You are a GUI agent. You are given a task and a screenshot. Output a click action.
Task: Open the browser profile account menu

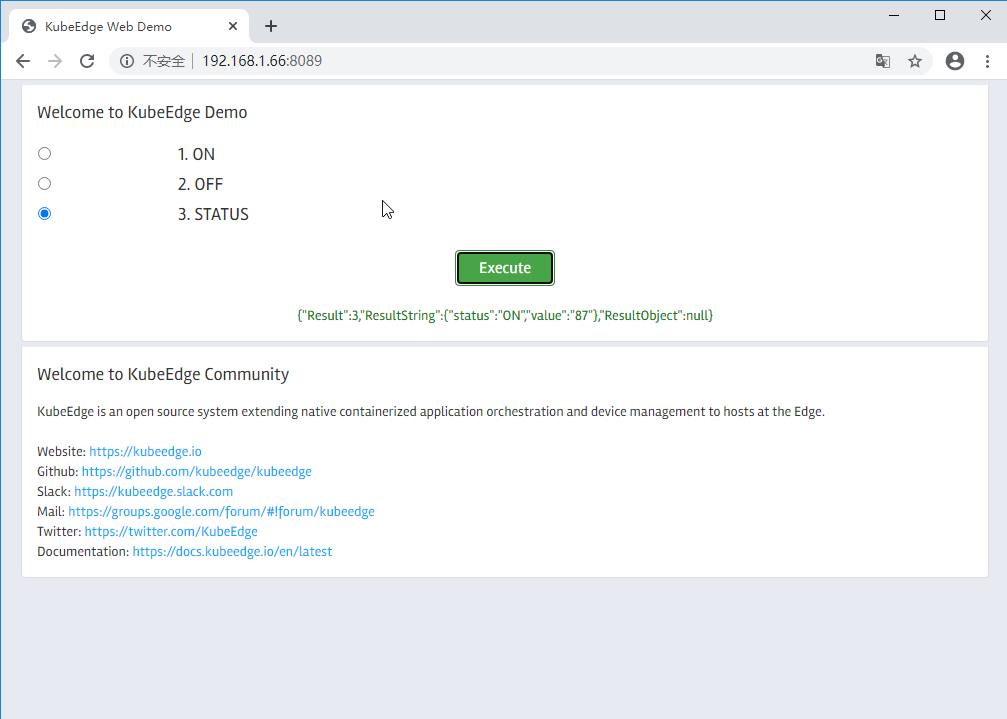coord(955,61)
